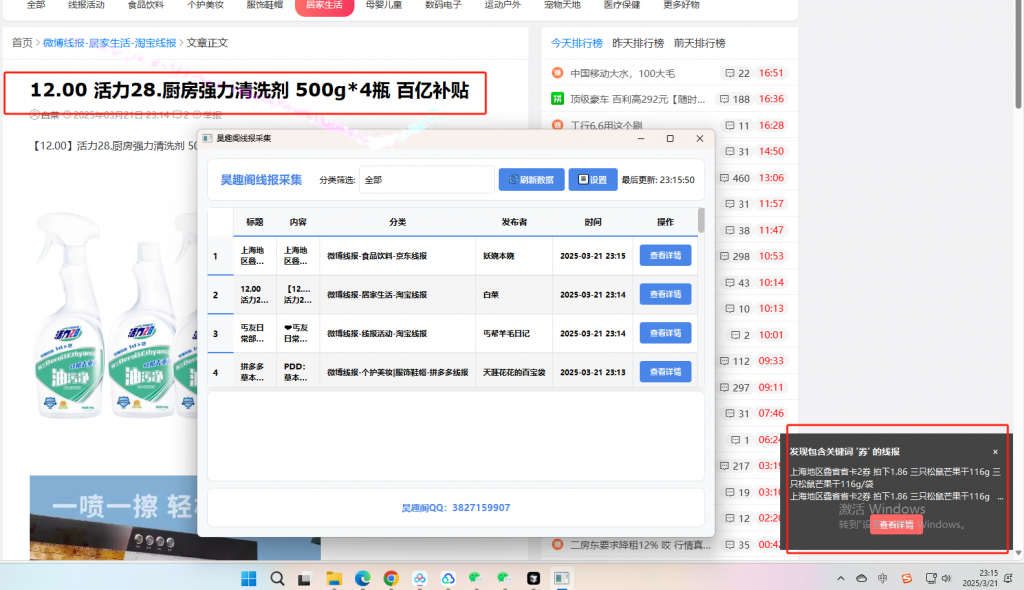Dismiss the 发现包含关键词'券'的线报 popup
The image size is (1024, 590).
[995, 452]
